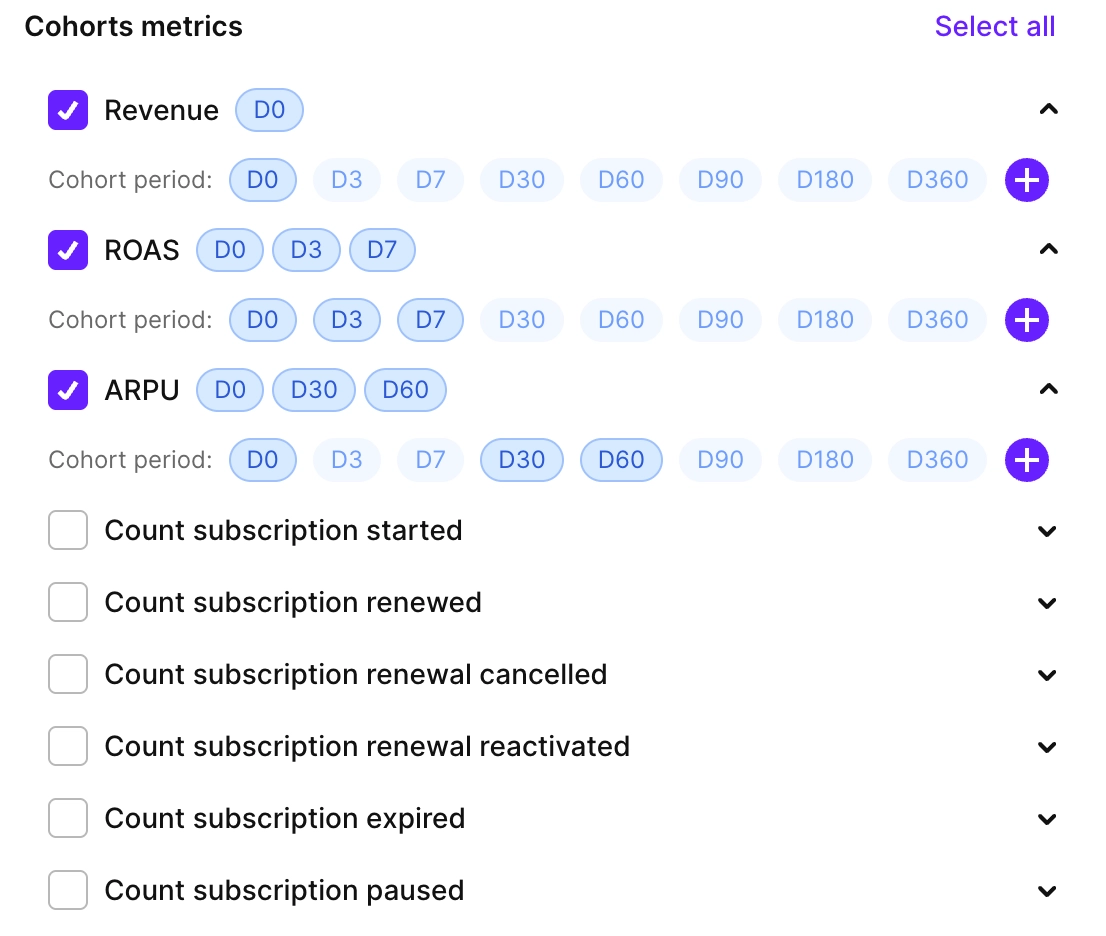
Task: Select the D180 period for Revenue
Action: click(824, 180)
